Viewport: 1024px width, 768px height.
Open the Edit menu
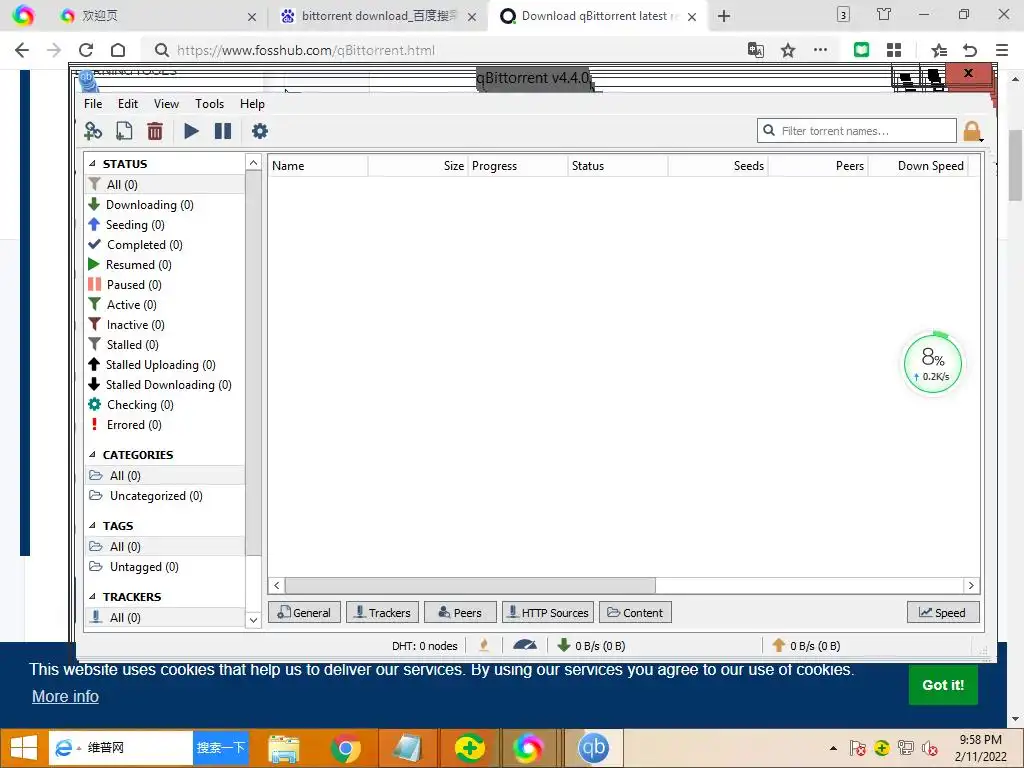(128, 104)
